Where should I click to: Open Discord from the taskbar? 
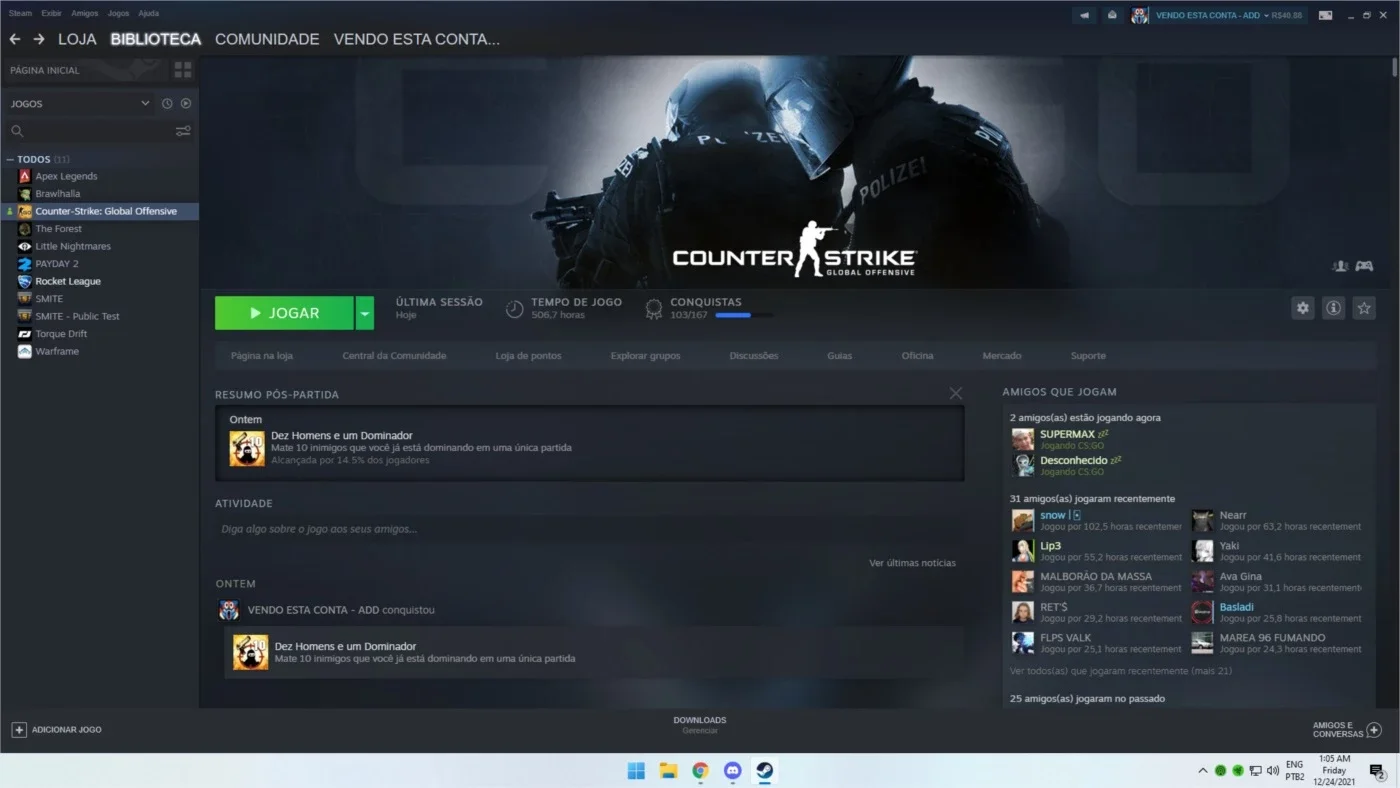click(732, 770)
